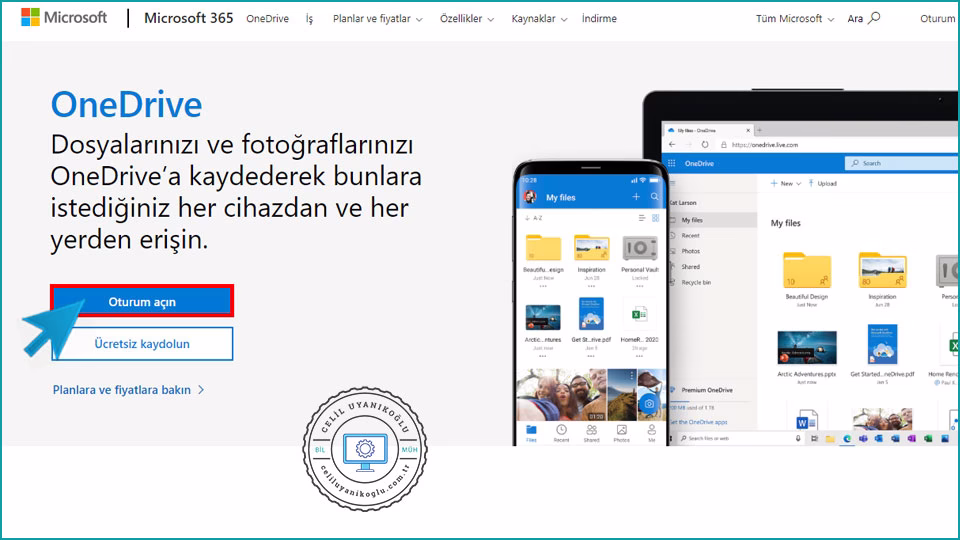
Task: Open the Beautifu...esign folder in phone app
Action: [x=543, y=249]
